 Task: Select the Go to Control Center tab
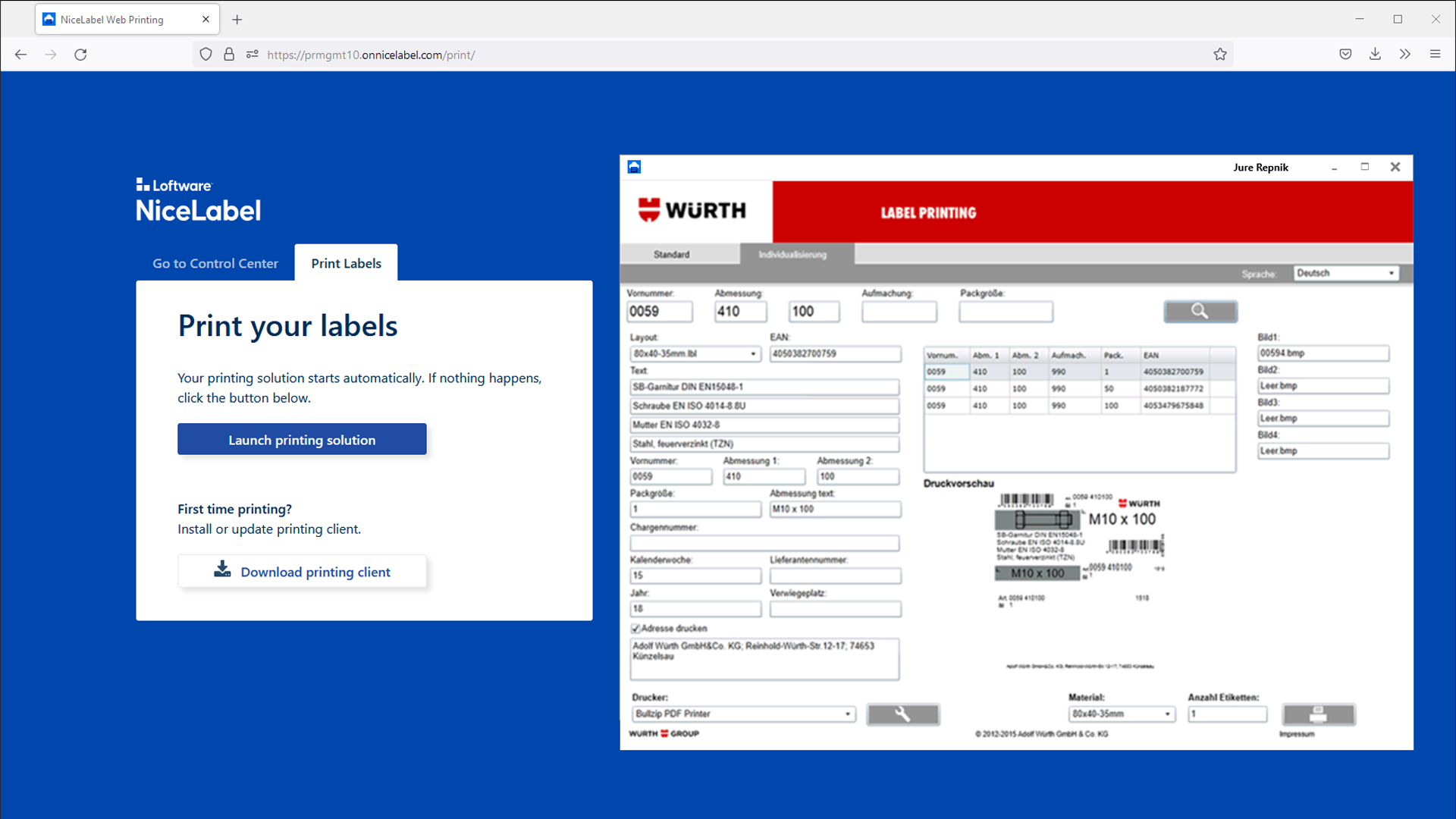point(215,263)
